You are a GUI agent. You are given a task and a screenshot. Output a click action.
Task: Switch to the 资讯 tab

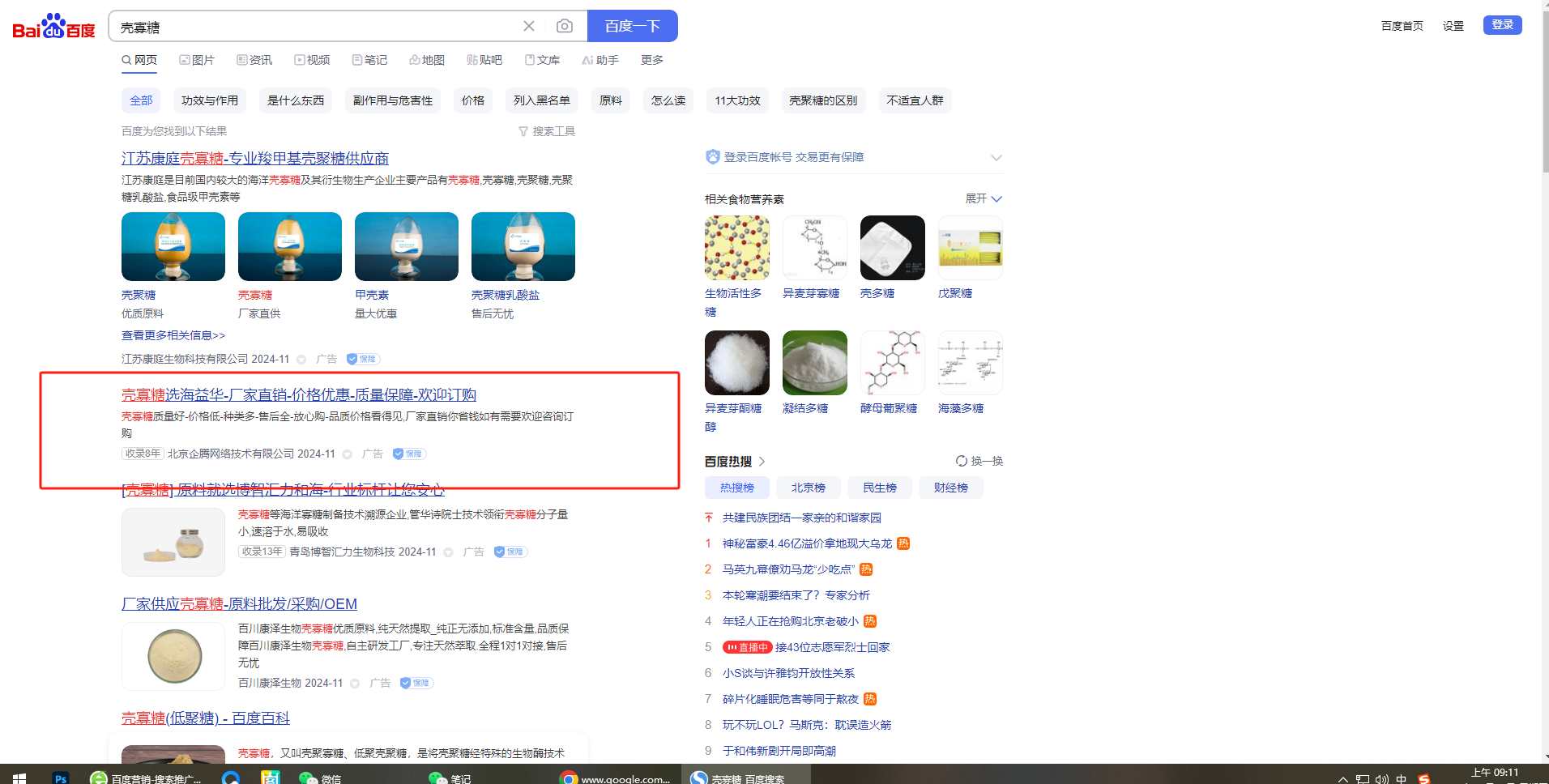[x=254, y=60]
